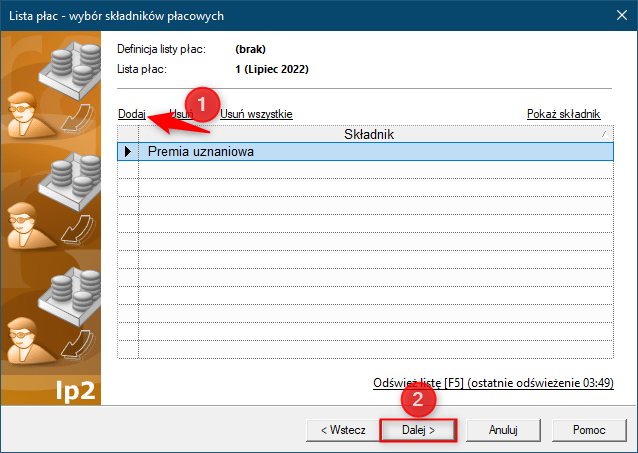Image resolution: width=638 pixels, height=453 pixels.
Task: Click the (brak) payroll definition value
Action: pos(250,49)
